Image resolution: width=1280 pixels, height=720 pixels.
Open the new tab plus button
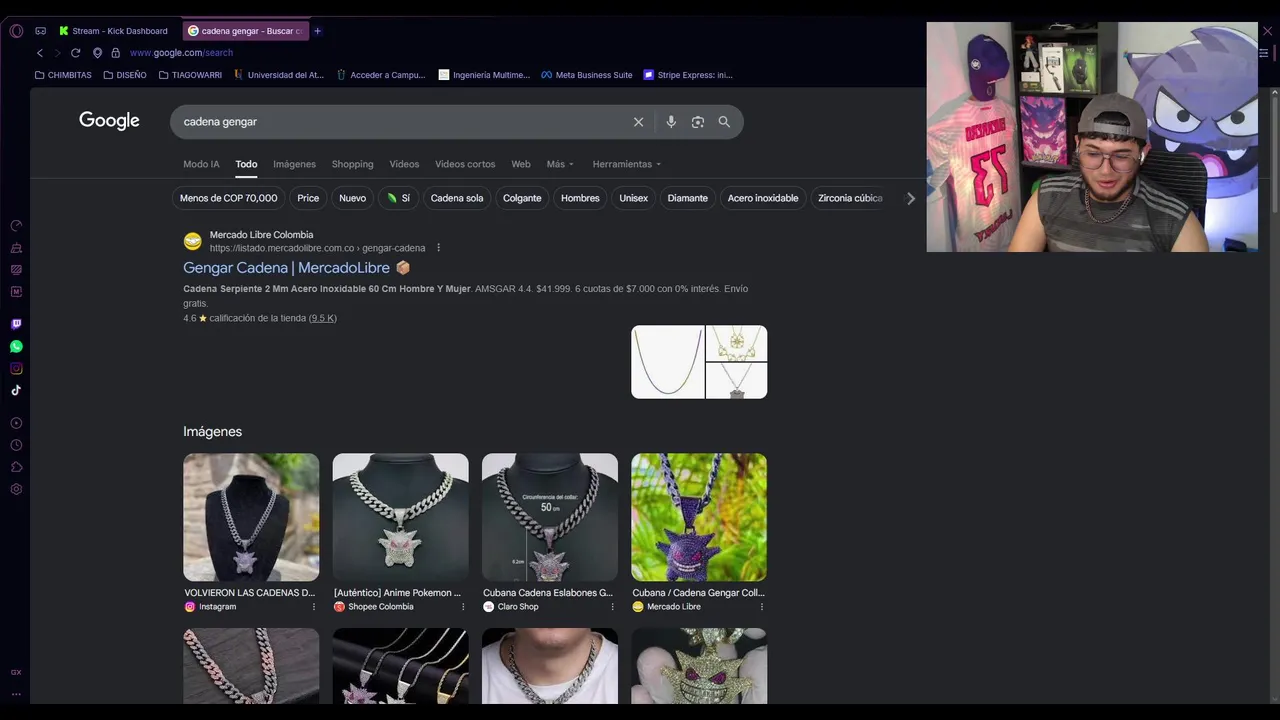pos(318,31)
